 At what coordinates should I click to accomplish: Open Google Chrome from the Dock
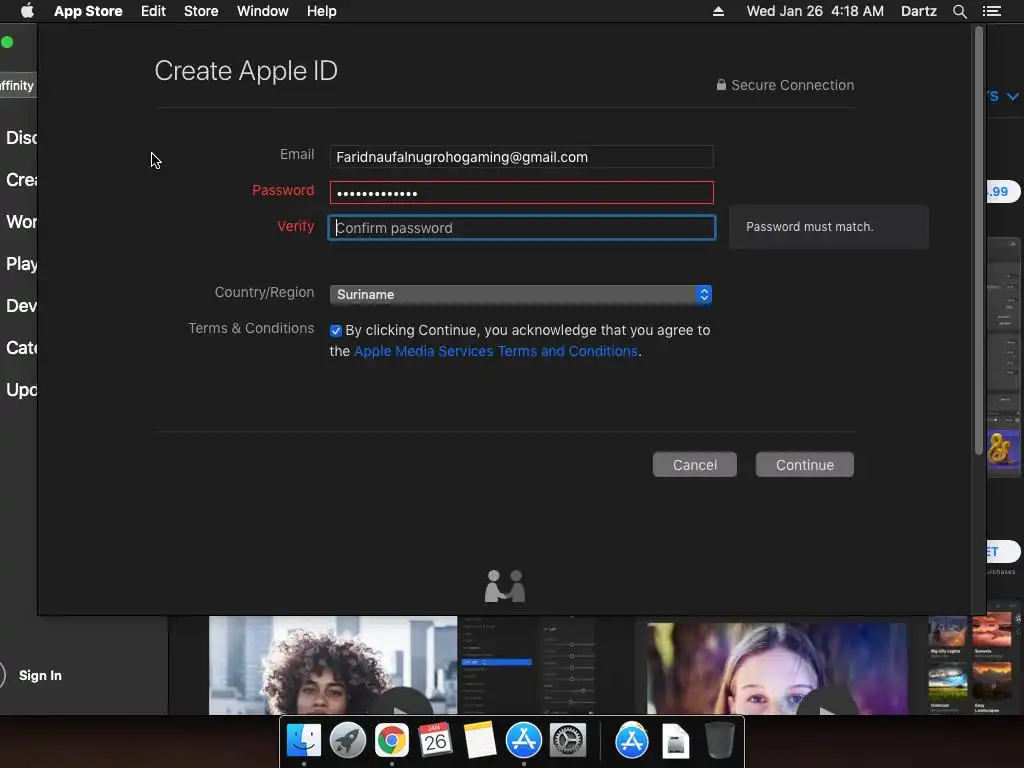pos(392,741)
